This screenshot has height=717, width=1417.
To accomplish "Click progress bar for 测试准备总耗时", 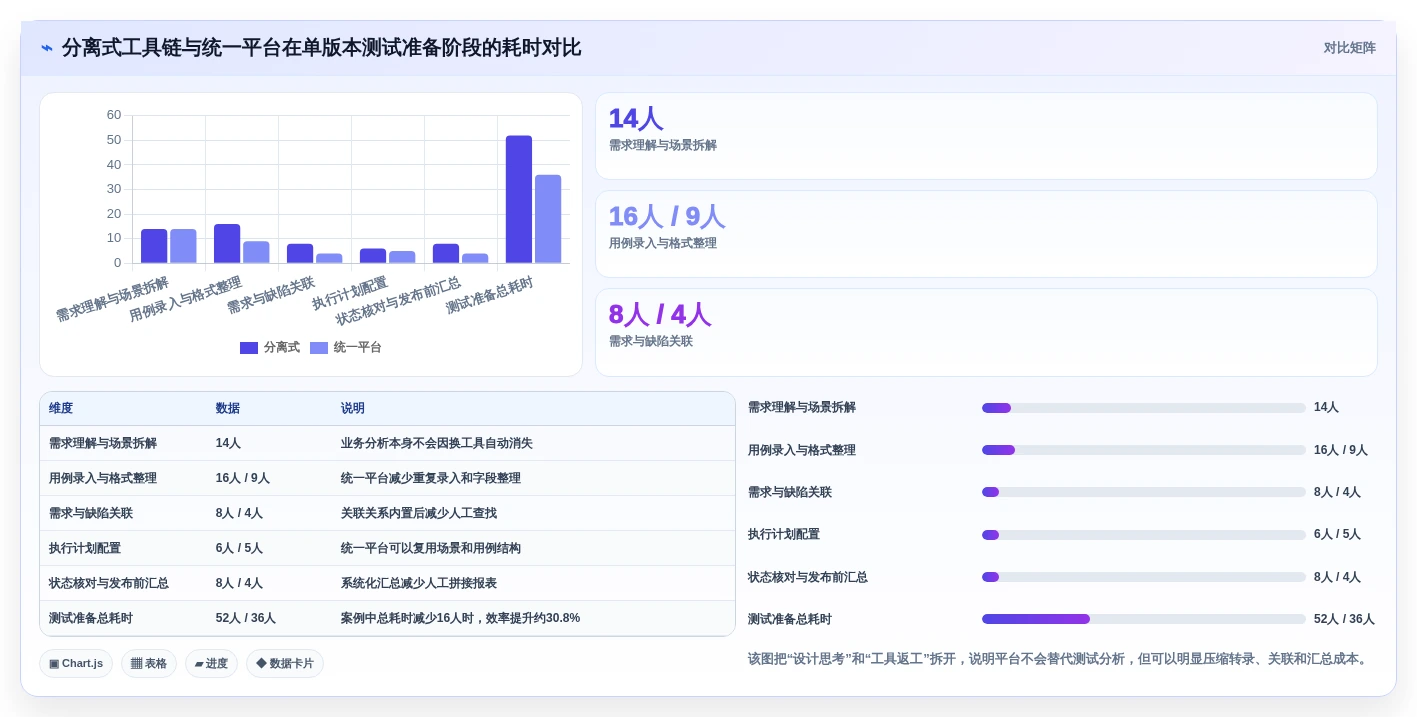I will (1144, 619).
